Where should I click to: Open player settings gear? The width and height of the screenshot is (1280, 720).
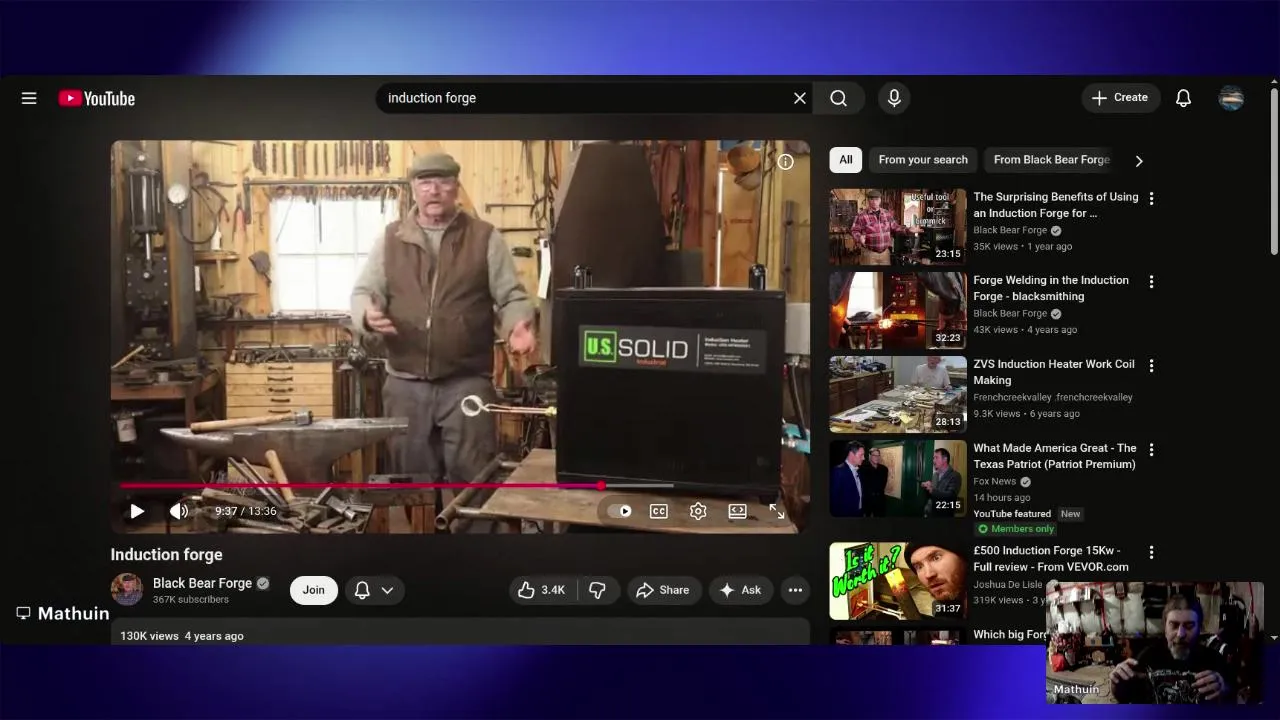coord(698,511)
